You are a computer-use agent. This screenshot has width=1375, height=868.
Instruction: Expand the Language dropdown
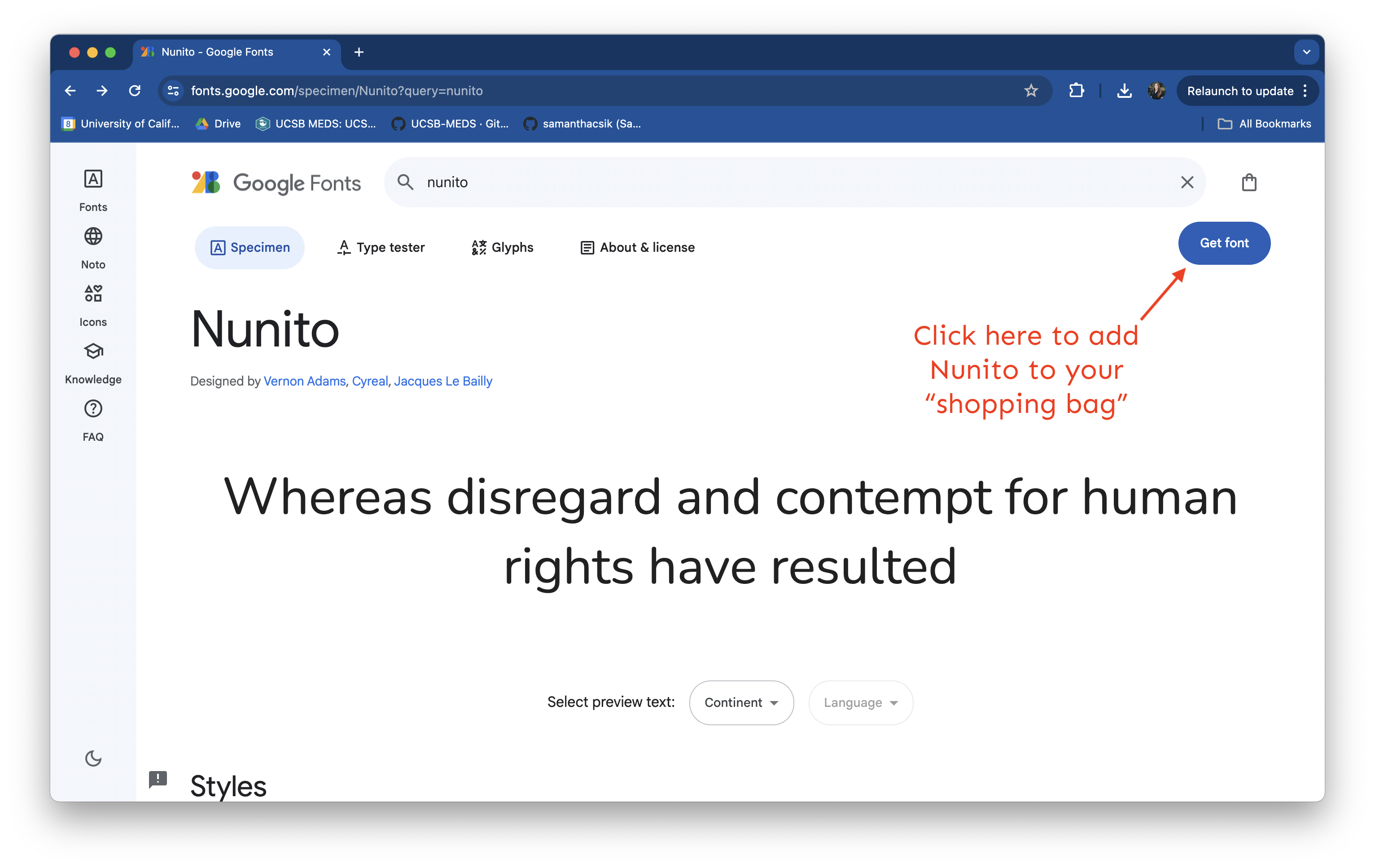click(860, 702)
